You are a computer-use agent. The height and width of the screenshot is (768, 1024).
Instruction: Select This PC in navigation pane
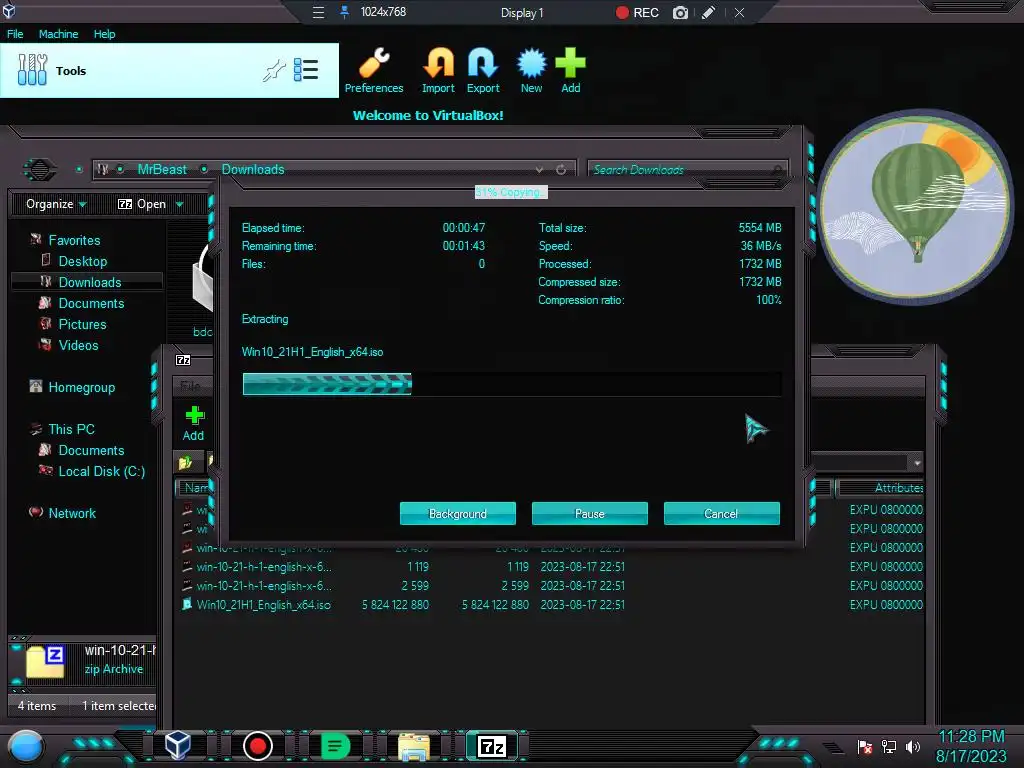[x=71, y=429]
